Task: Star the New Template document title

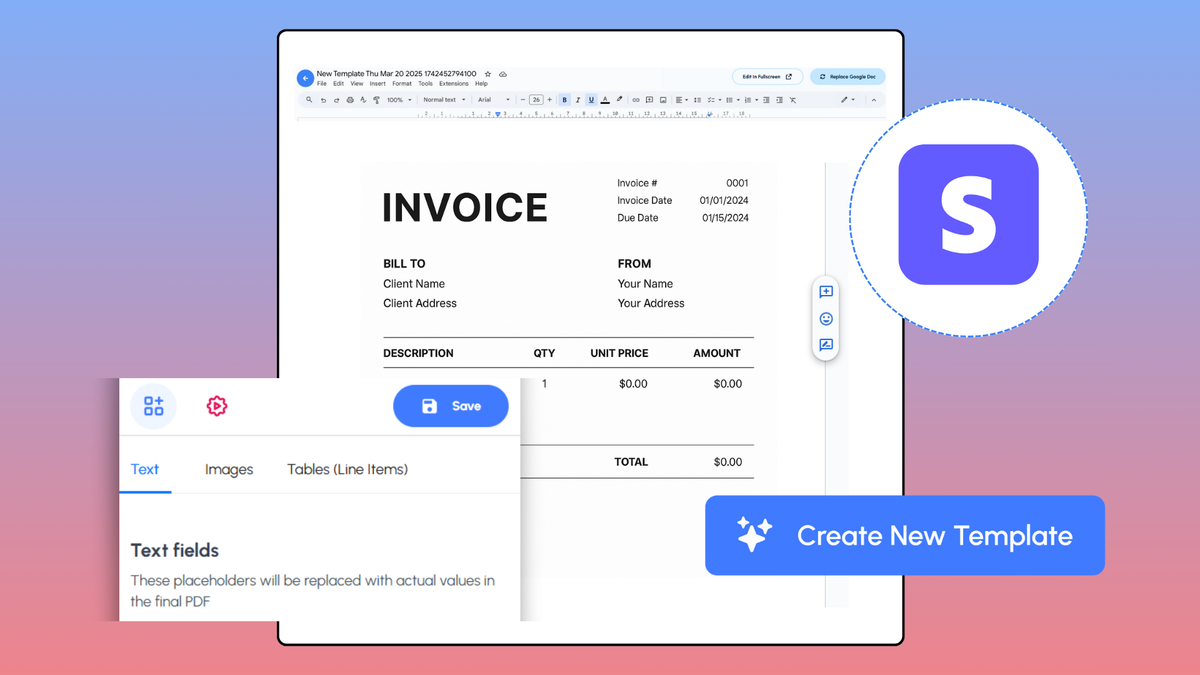Action: [488, 74]
